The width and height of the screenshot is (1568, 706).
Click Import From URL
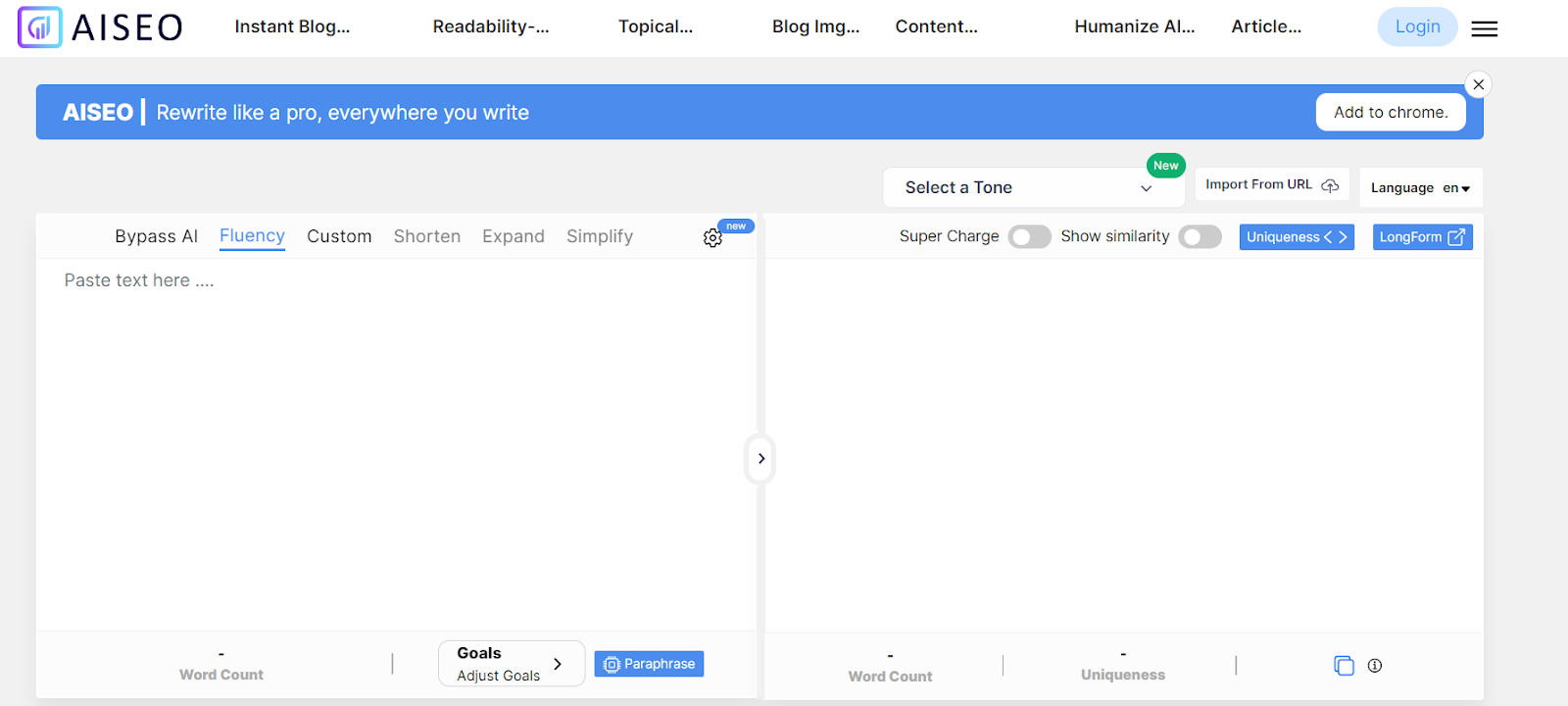[1272, 184]
